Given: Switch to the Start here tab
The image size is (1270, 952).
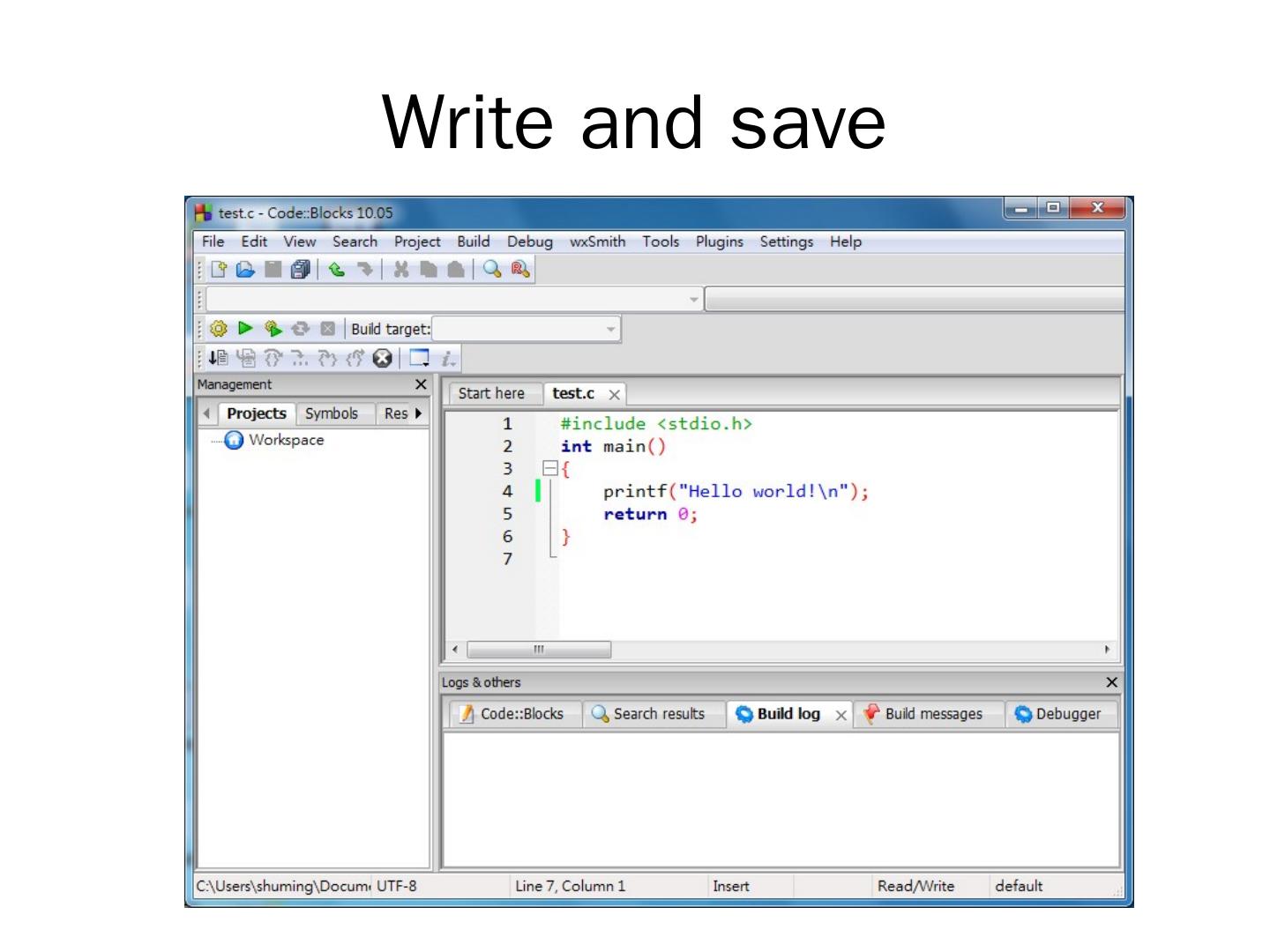Looking at the screenshot, I should [x=491, y=394].
